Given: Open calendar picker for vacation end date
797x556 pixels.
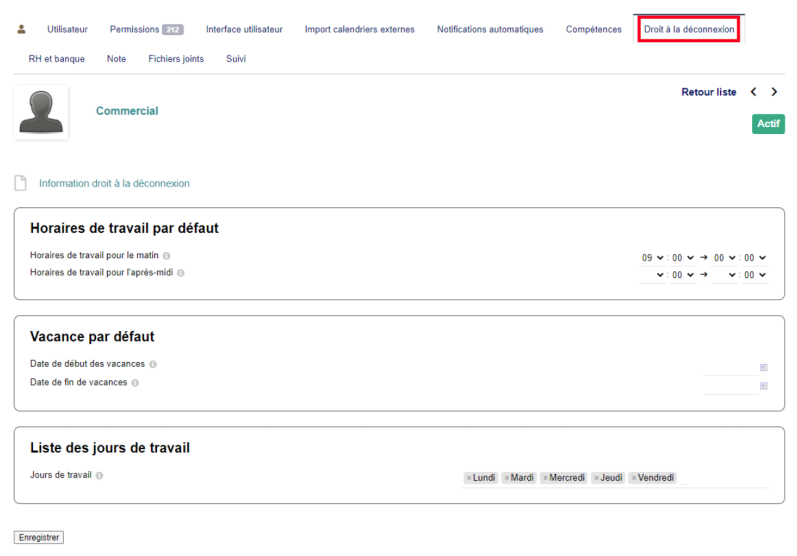Looking at the screenshot, I should pyautogui.click(x=763, y=386).
